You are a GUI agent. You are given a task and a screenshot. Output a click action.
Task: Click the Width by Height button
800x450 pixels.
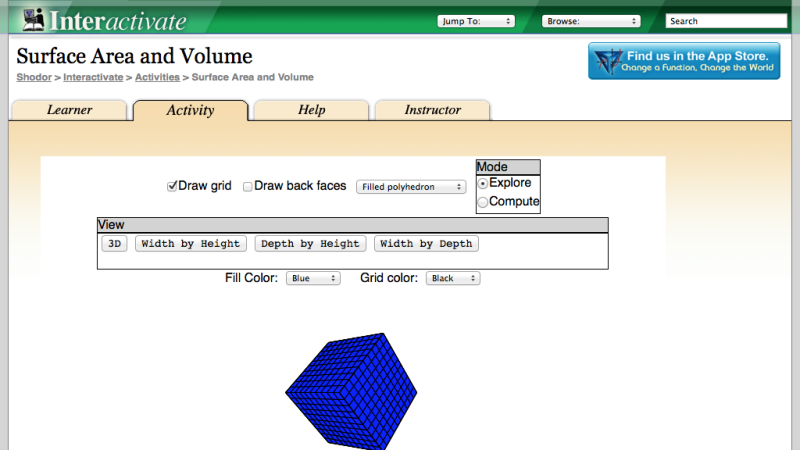pyautogui.click(x=191, y=244)
